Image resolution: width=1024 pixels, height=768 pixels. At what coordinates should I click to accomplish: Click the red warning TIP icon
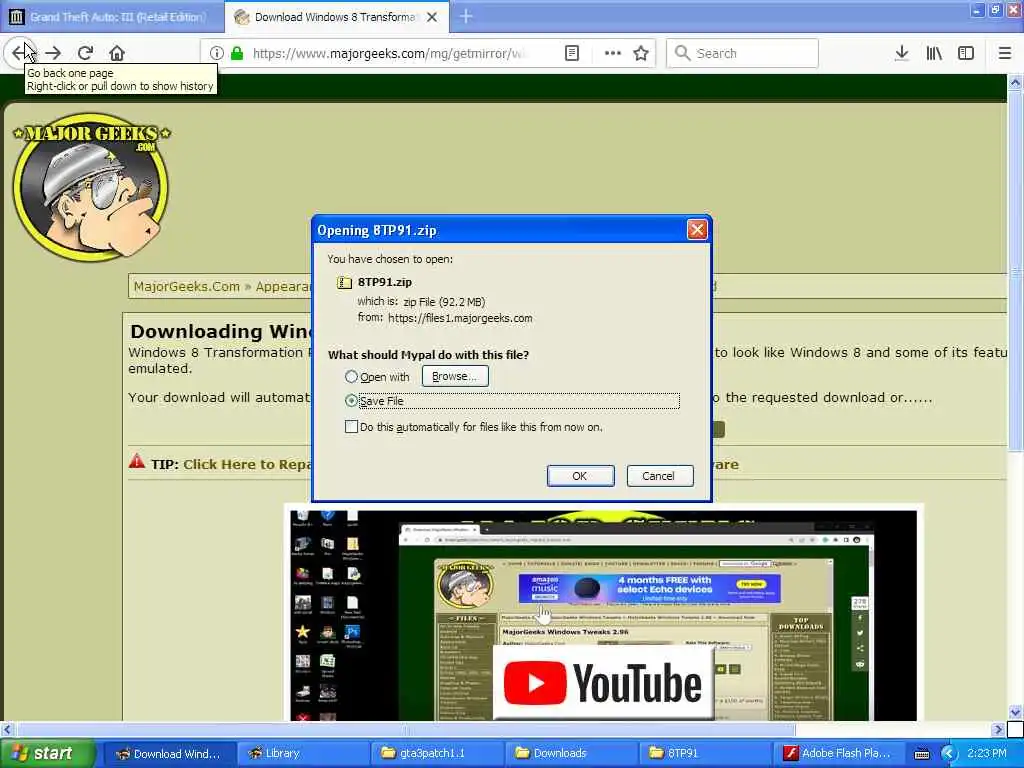coord(136,462)
